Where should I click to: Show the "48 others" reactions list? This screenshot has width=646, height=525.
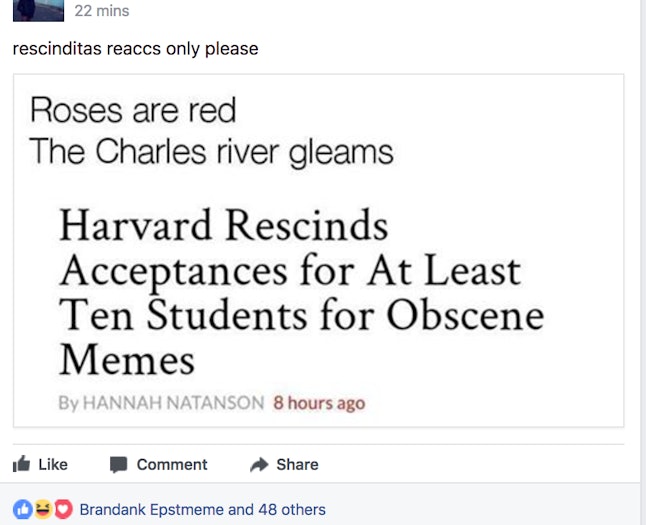tap(292, 509)
